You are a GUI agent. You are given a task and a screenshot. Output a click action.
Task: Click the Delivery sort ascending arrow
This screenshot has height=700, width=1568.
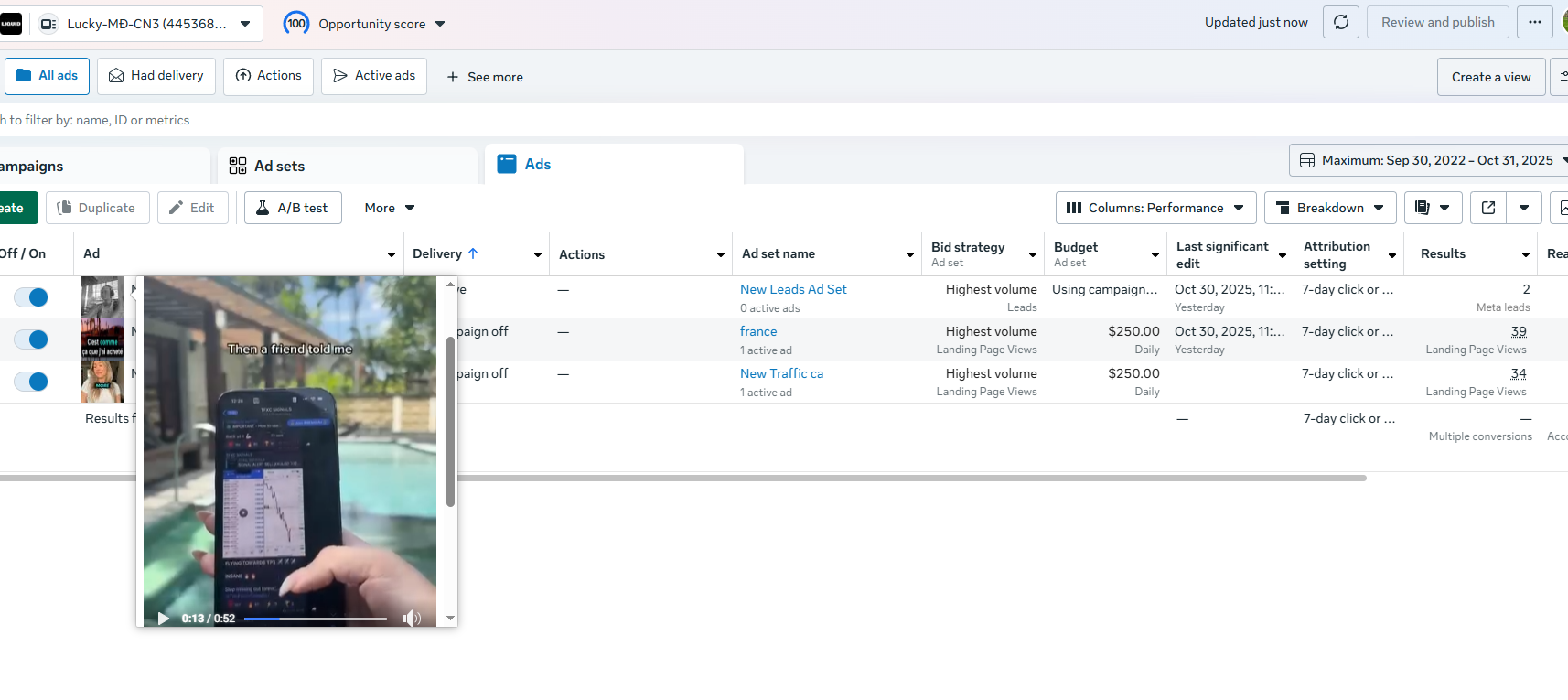(x=473, y=253)
